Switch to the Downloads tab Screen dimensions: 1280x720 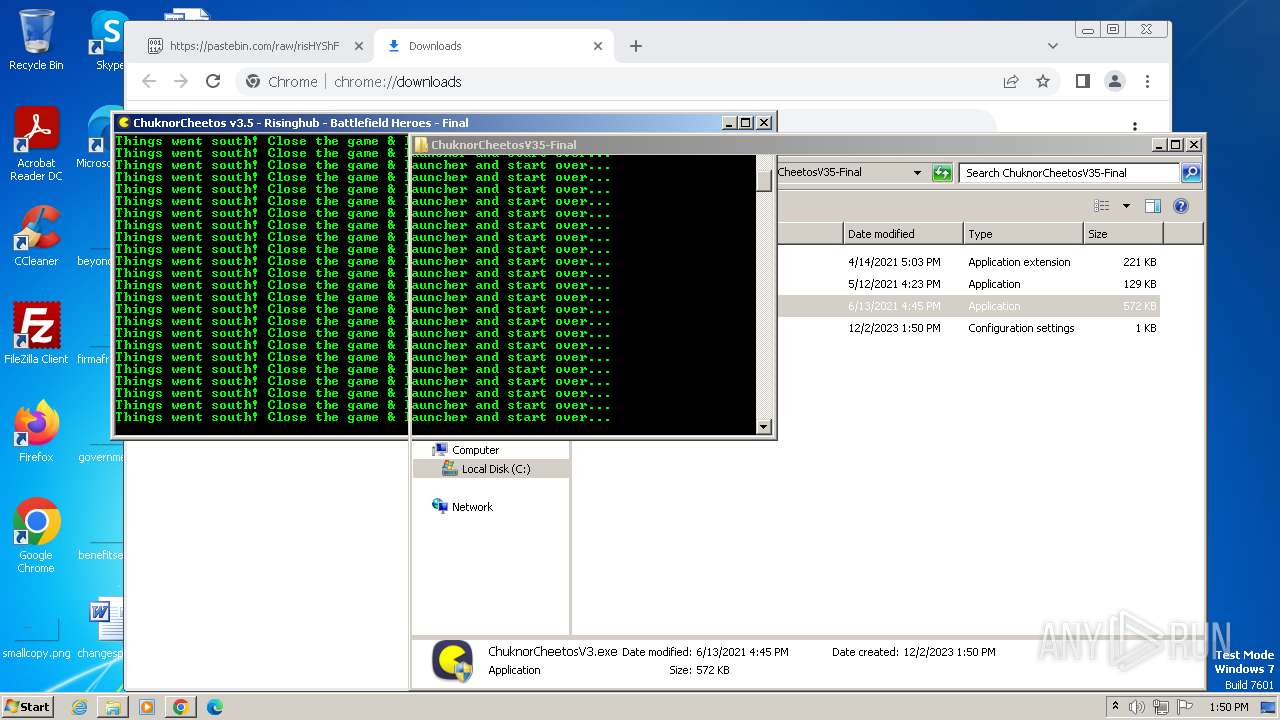coord(495,46)
